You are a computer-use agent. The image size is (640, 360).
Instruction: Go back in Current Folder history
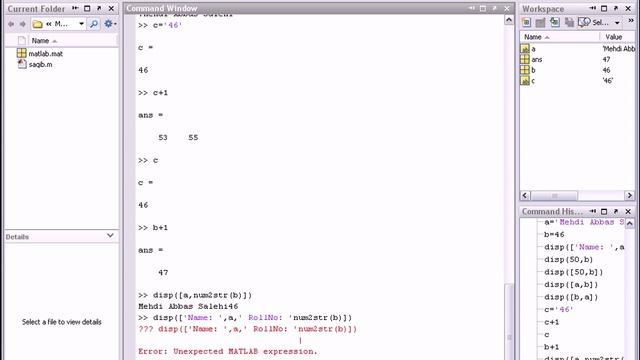point(11,24)
